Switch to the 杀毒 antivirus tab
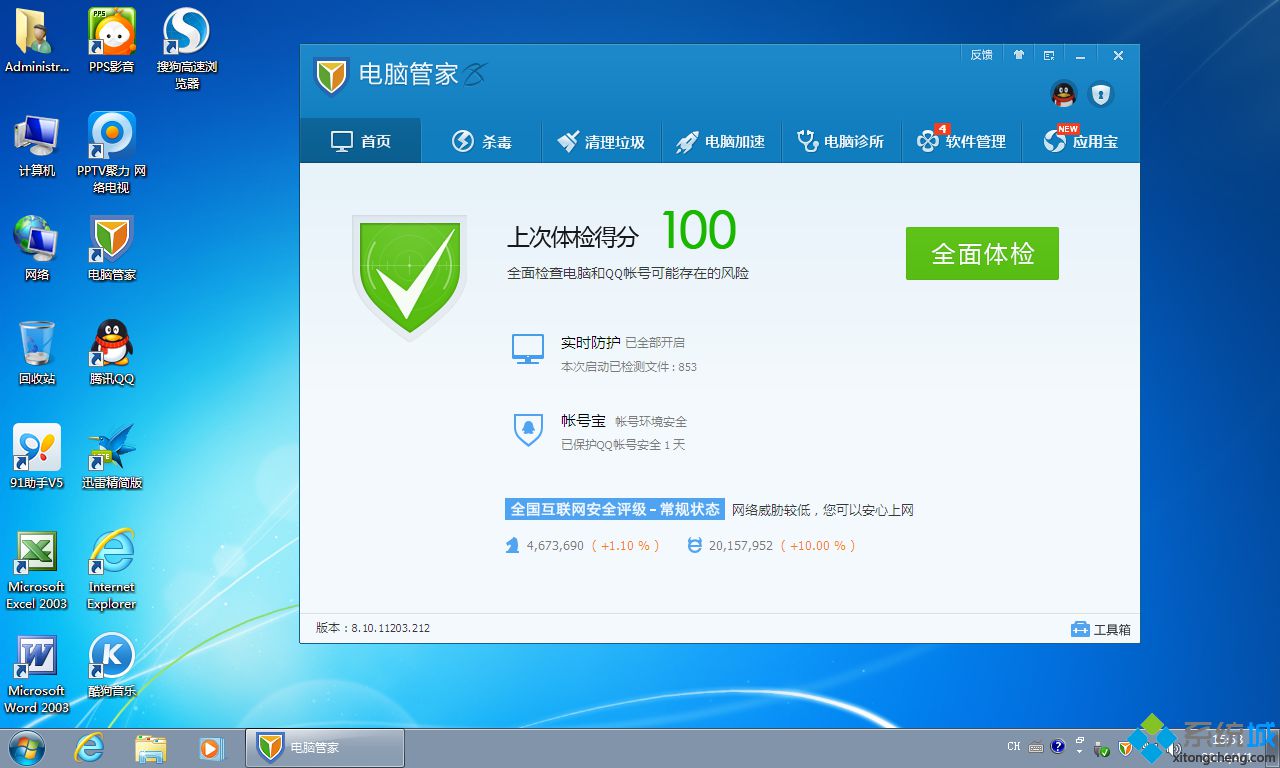The width and height of the screenshot is (1280, 768). point(481,141)
